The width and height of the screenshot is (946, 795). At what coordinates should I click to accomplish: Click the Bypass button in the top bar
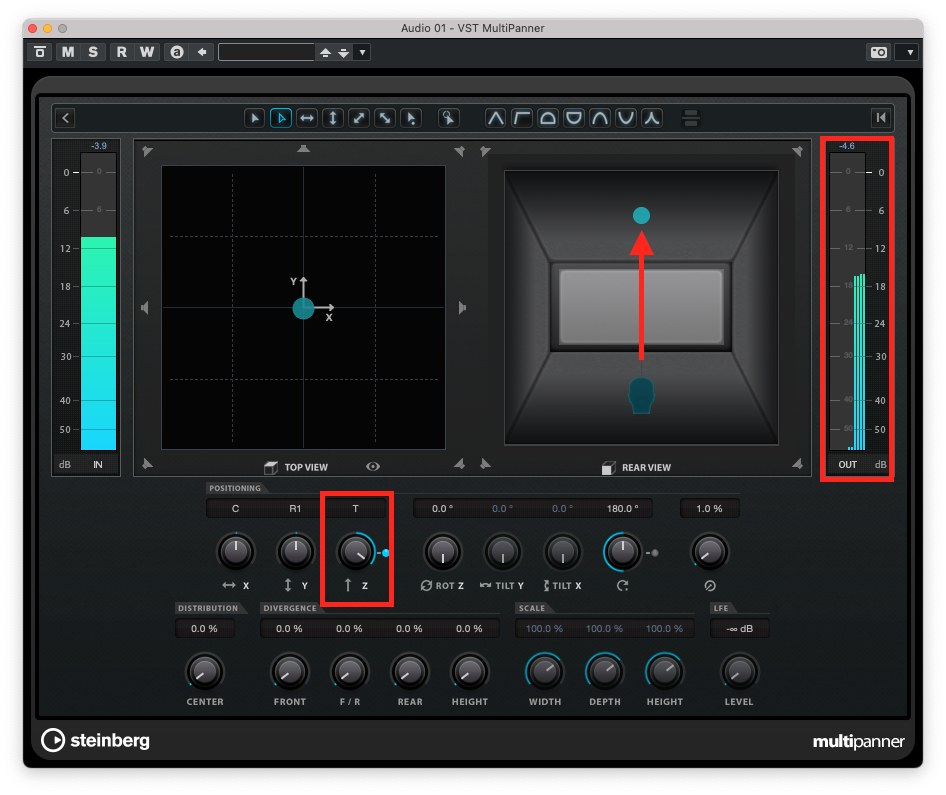(x=41, y=52)
